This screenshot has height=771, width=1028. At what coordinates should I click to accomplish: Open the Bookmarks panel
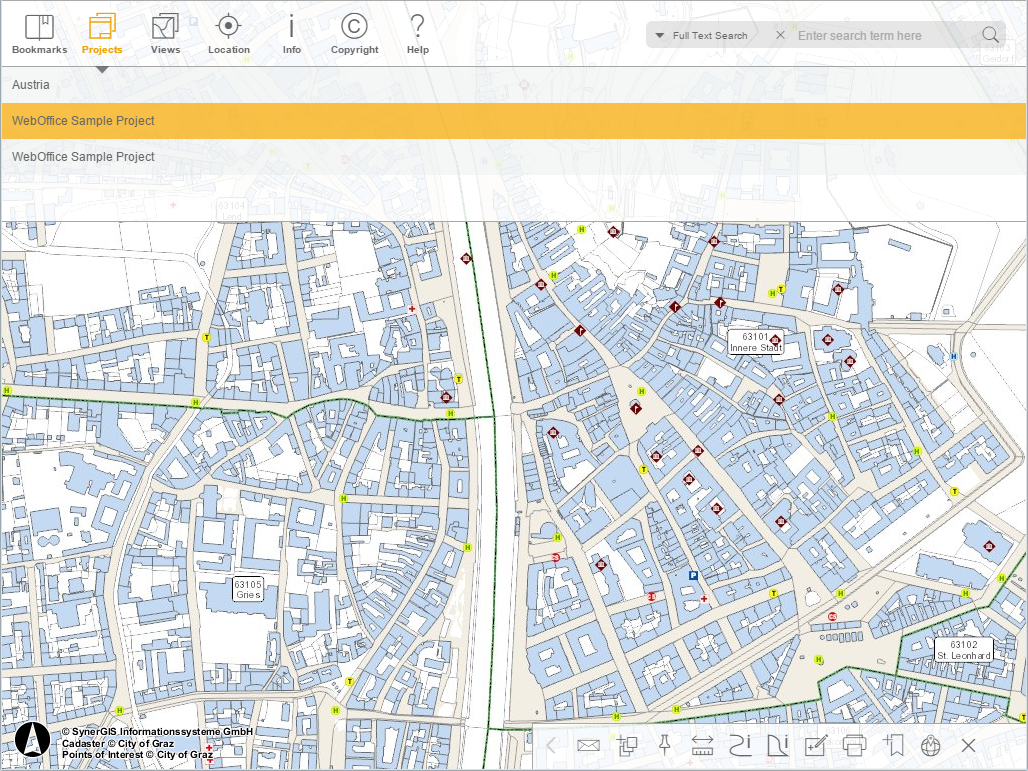click(39, 31)
